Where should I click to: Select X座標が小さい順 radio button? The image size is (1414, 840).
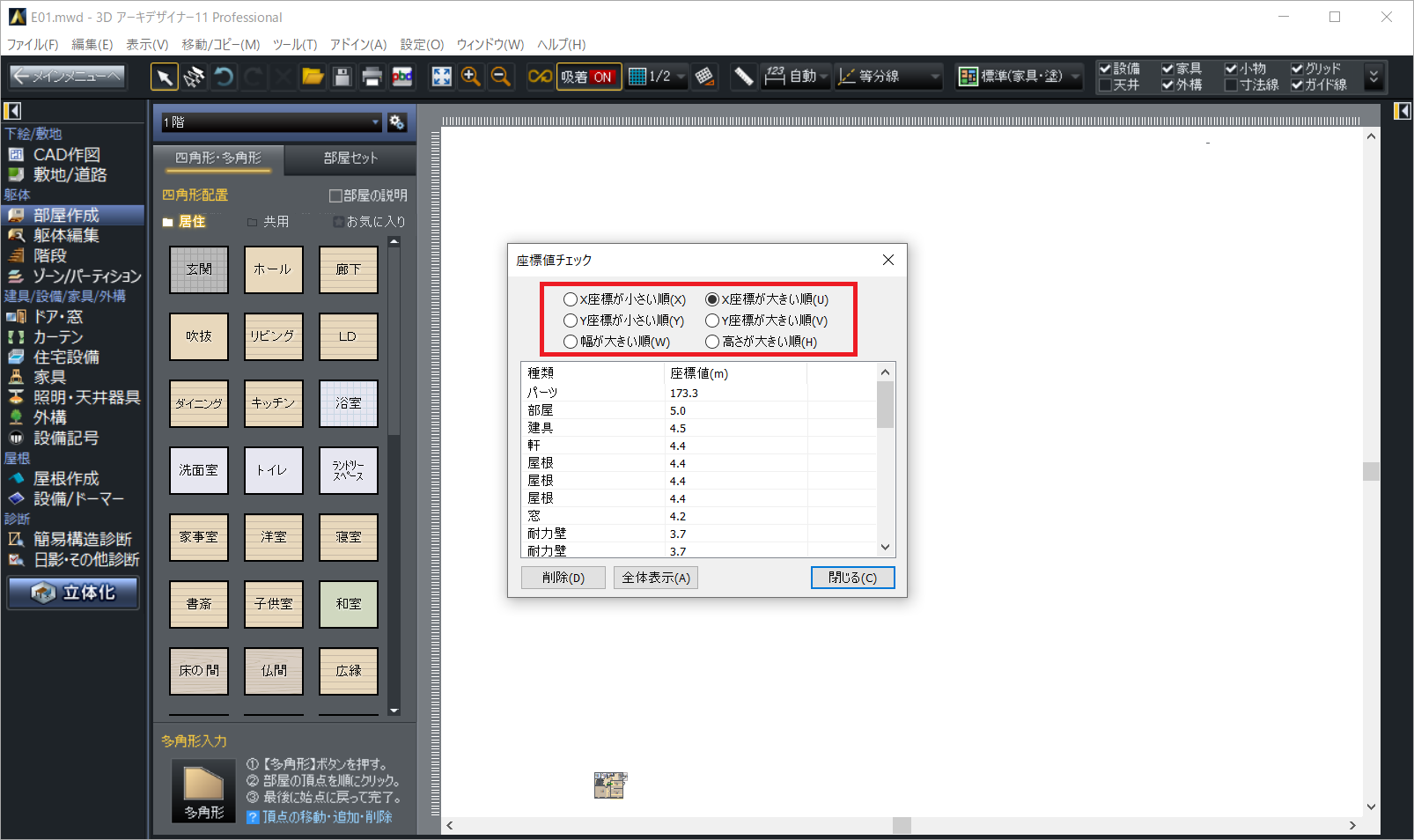tap(571, 299)
